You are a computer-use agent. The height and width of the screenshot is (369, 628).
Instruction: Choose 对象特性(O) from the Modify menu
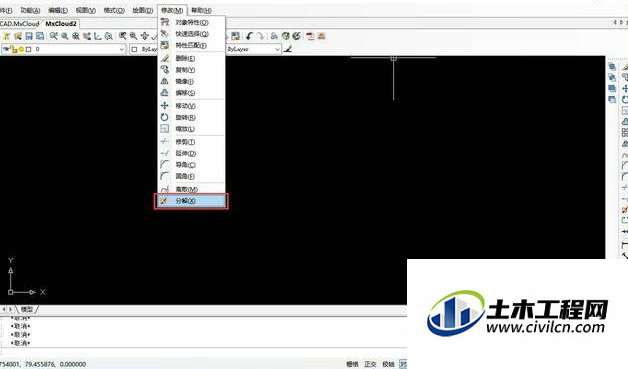pyautogui.click(x=191, y=22)
